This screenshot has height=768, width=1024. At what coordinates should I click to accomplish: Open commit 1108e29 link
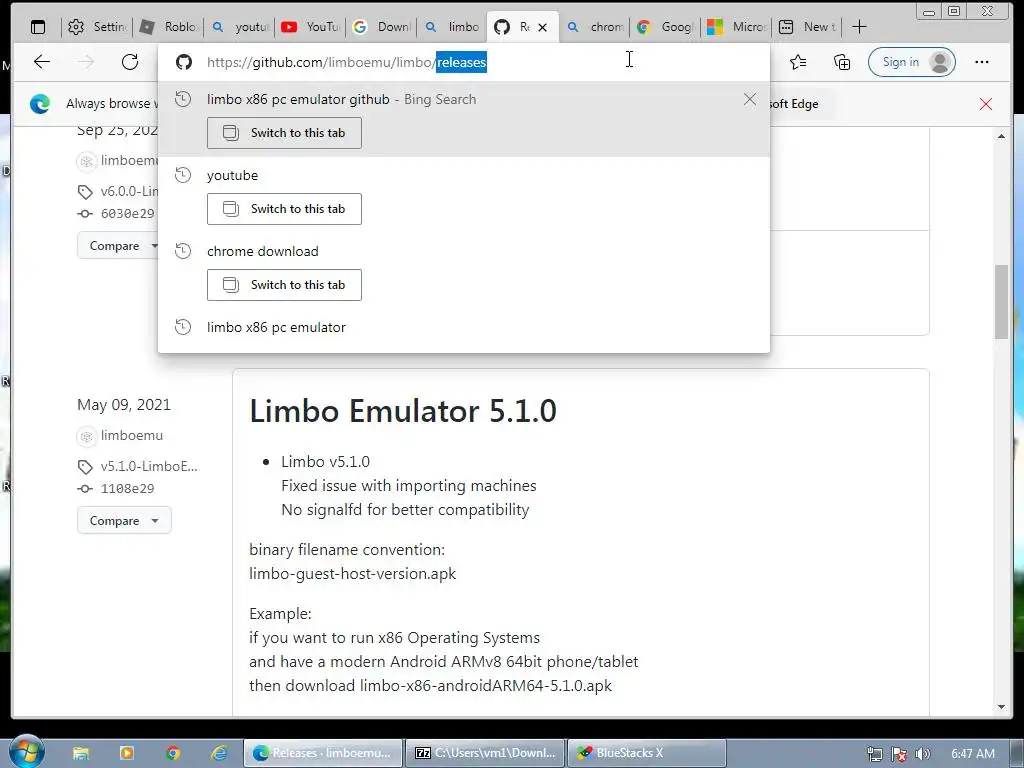coord(127,488)
